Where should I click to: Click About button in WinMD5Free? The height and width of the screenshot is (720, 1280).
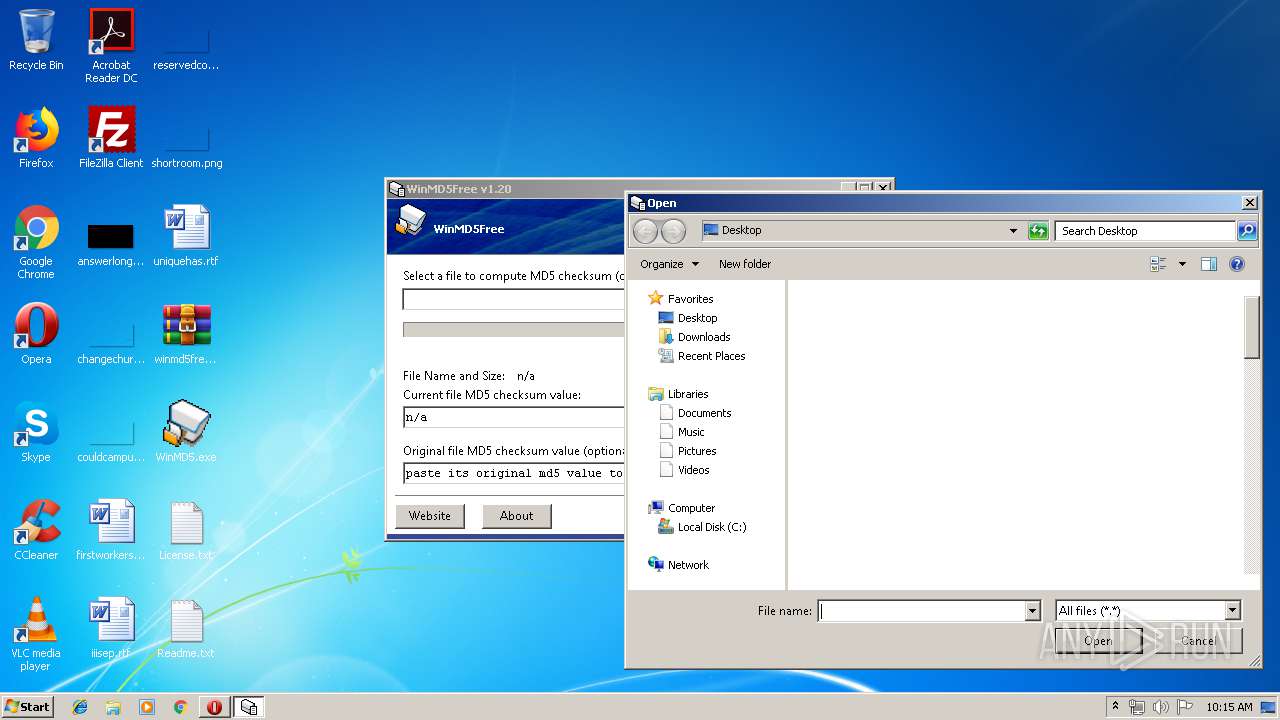click(516, 516)
